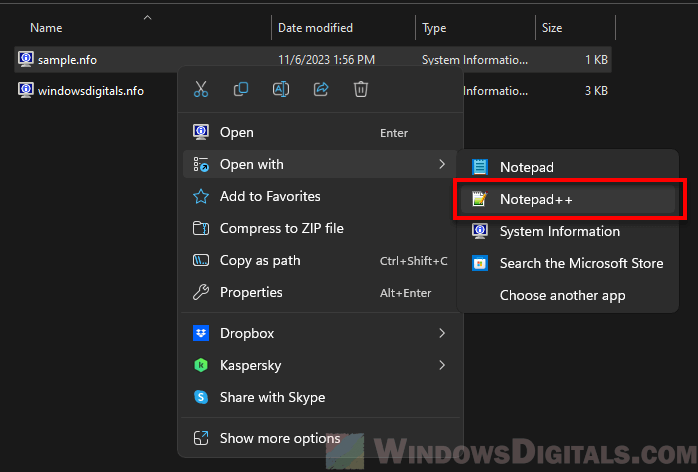This screenshot has height=472, width=698.
Task: Click the Cut scissors icon
Action: pyautogui.click(x=201, y=90)
